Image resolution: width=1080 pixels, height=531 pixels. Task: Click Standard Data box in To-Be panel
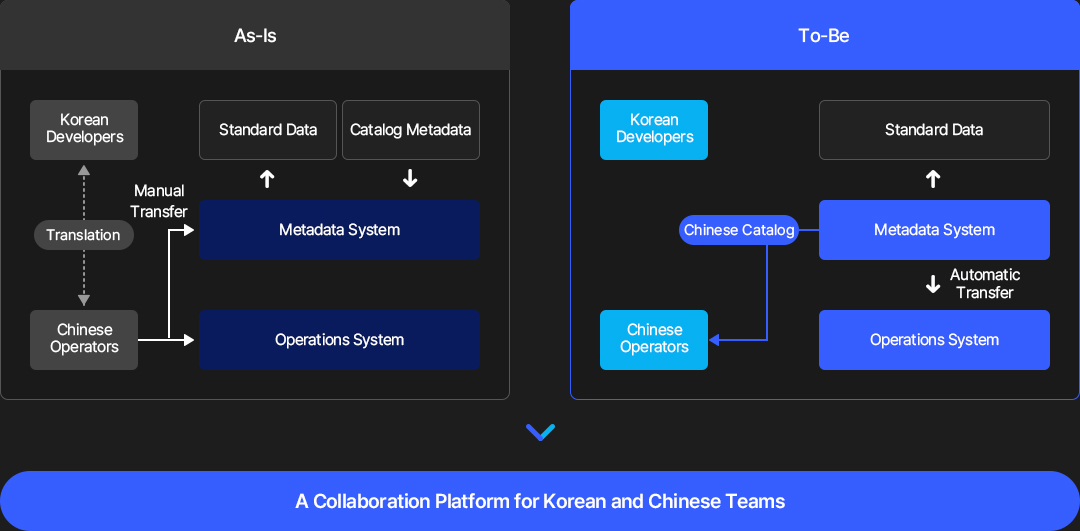click(x=934, y=129)
